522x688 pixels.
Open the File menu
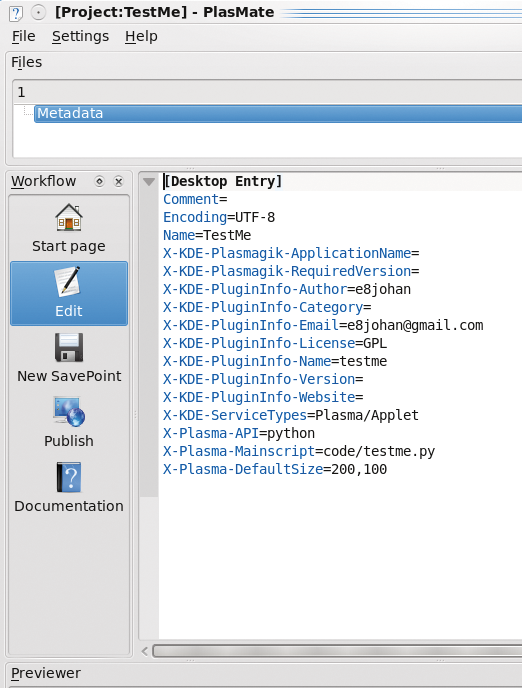click(x=23, y=36)
